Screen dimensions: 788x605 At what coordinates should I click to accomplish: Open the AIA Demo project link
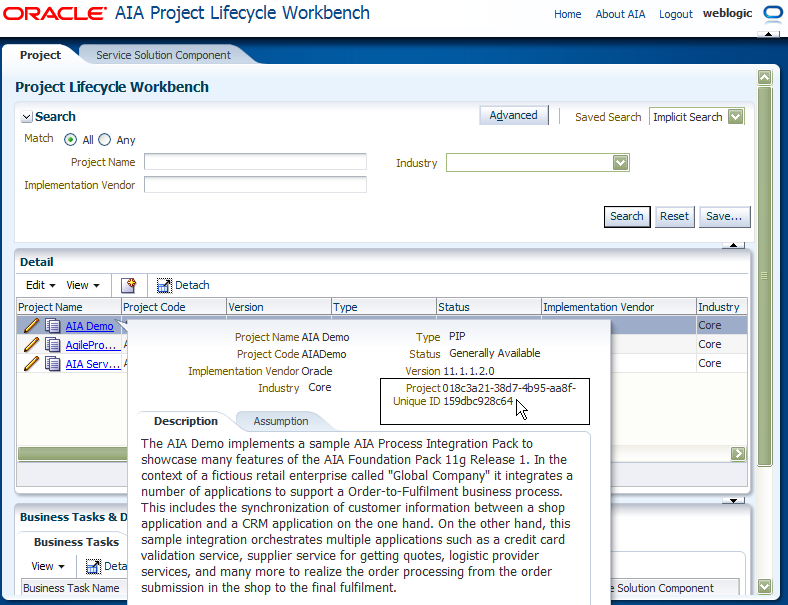click(89, 326)
